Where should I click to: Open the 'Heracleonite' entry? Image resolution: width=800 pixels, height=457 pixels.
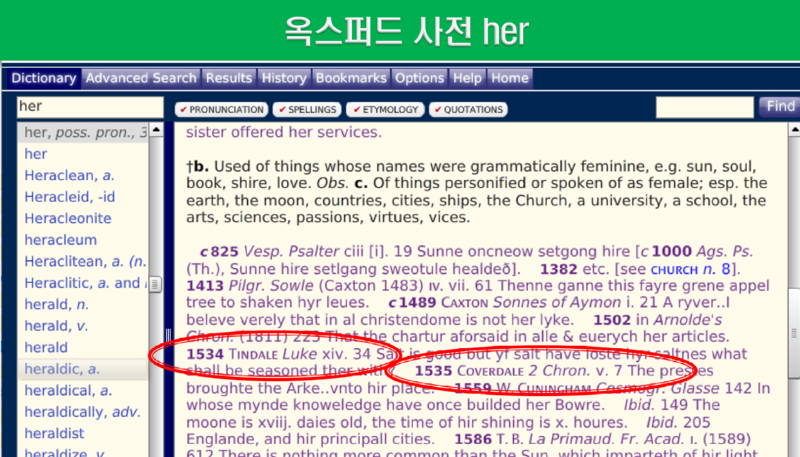68,218
